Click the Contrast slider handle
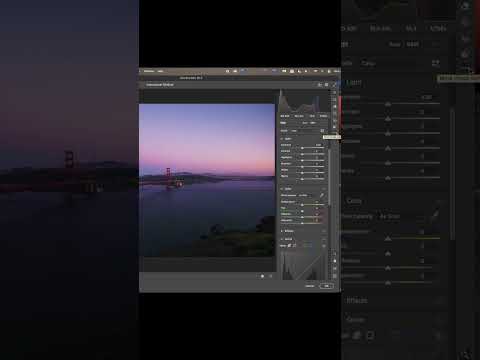480x360 pixels. [x=302, y=154]
